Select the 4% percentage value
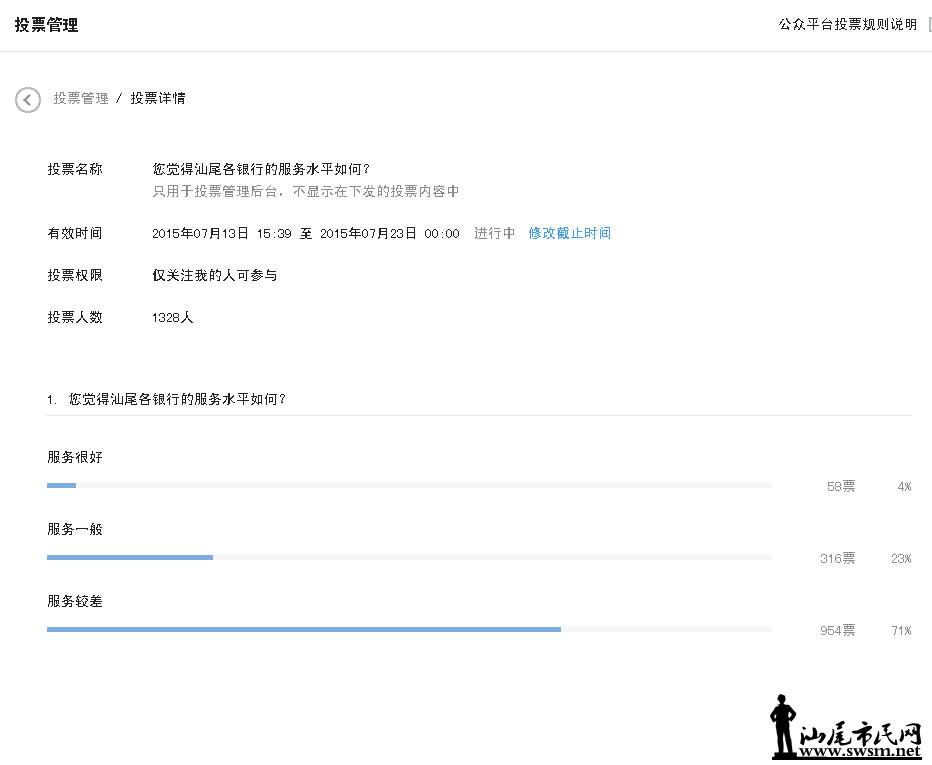Viewport: 932px width, 765px height. (903, 486)
